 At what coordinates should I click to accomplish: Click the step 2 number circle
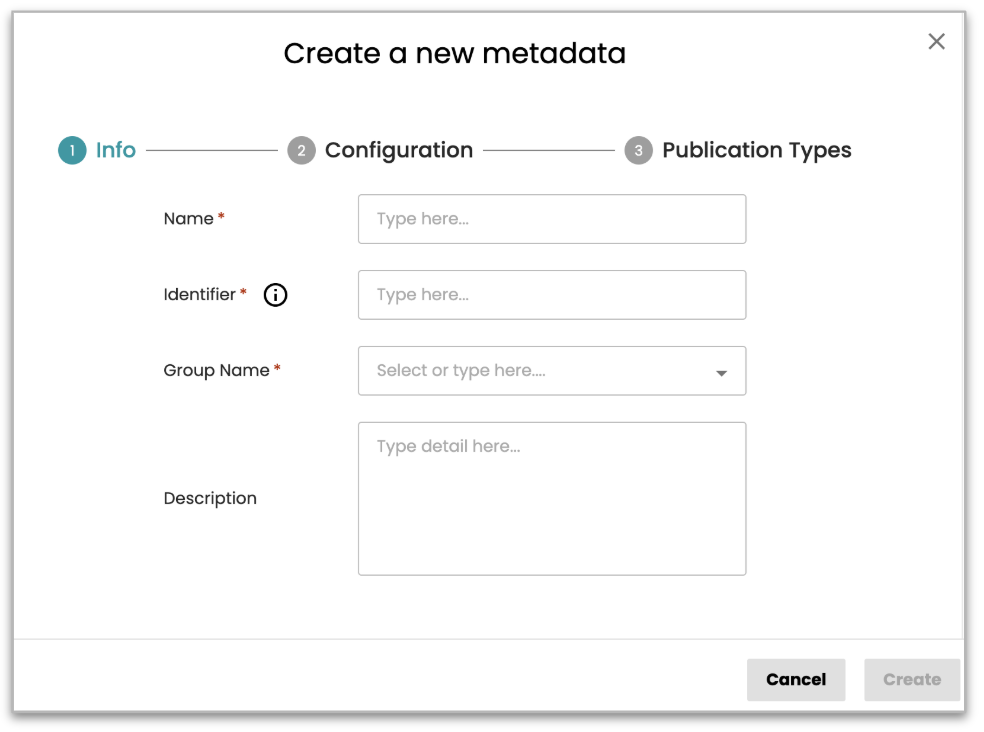[301, 151]
